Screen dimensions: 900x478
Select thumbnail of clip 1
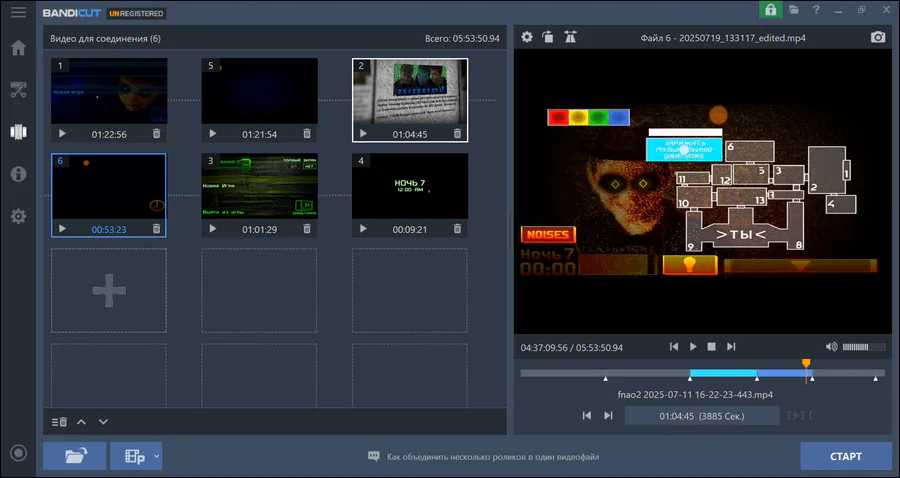click(109, 91)
